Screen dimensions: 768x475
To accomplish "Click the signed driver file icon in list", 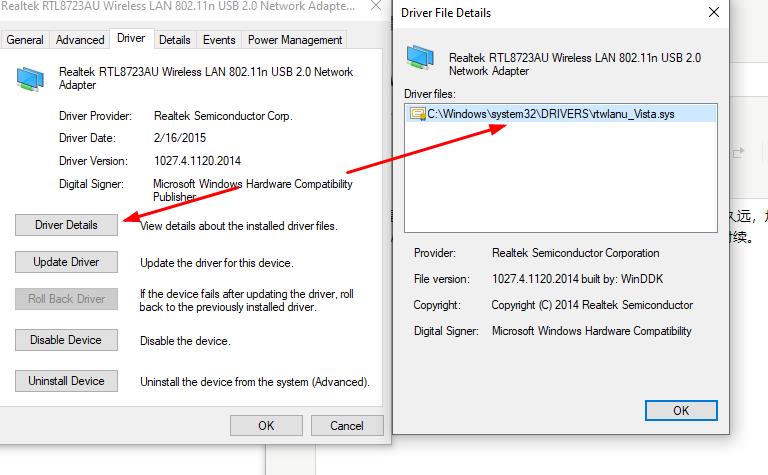I will [418, 114].
